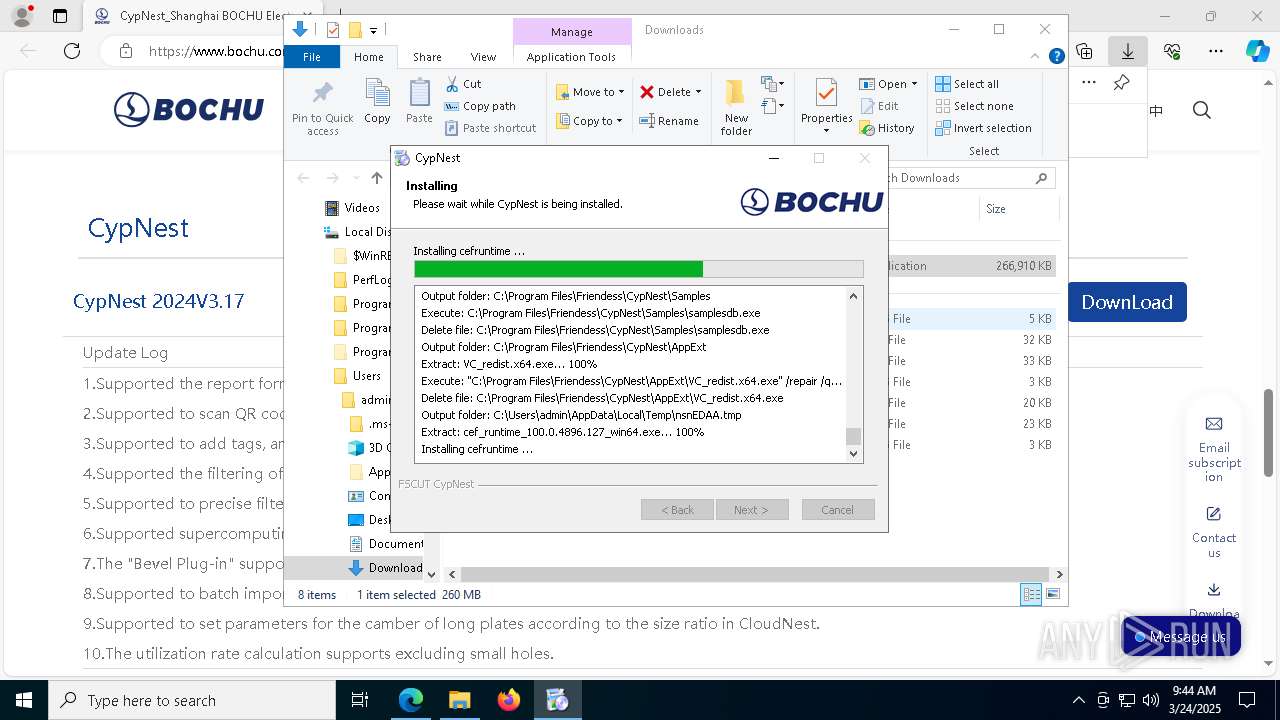Click Explorer horizontal scrollbar right arrow
This screenshot has height=720, width=1280.
pos(1059,574)
